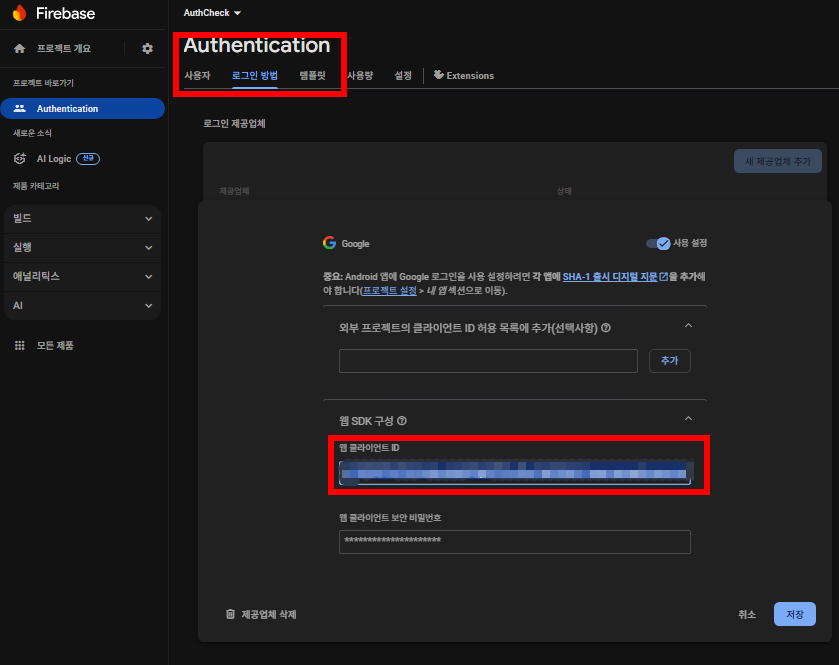Expand the 실행 category

pyautogui.click(x=82, y=248)
